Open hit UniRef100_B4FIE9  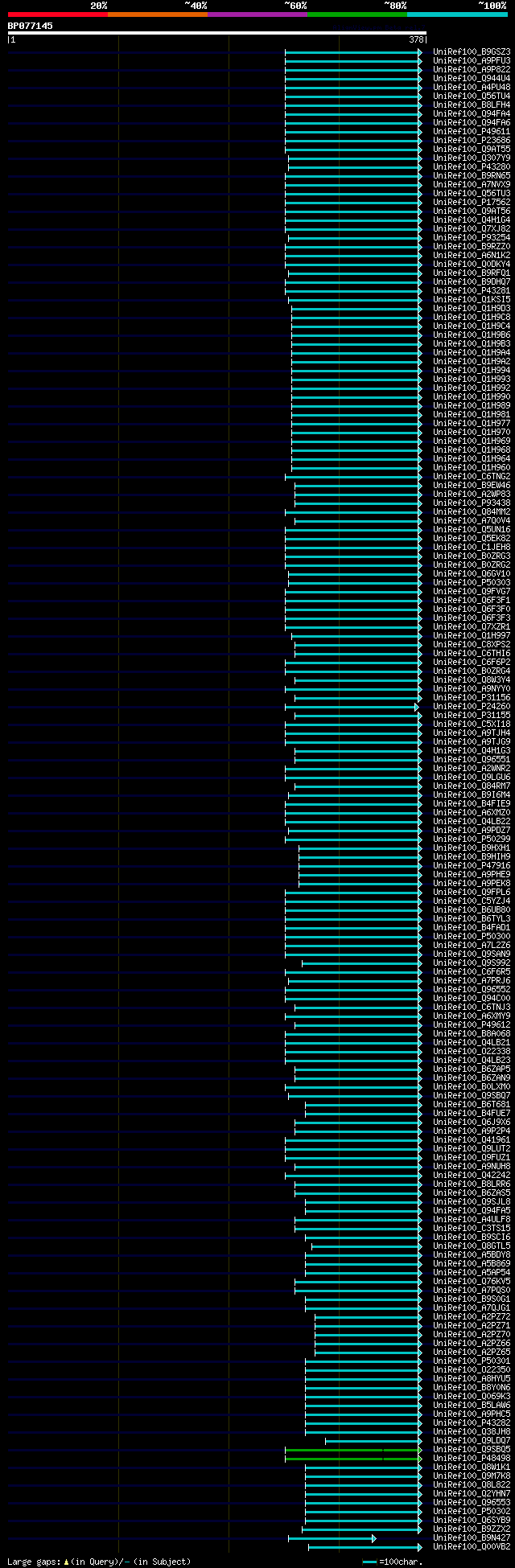click(x=472, y=803)
